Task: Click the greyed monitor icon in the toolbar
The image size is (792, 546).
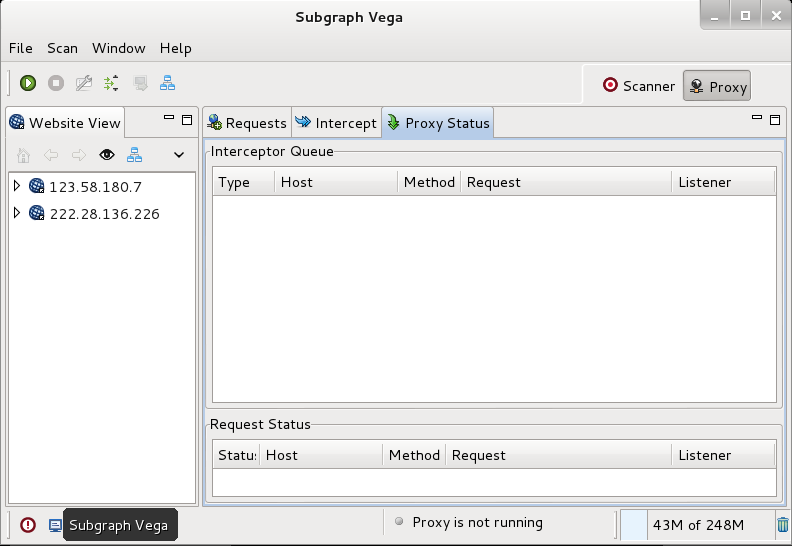Action: (x=140, y=83)
